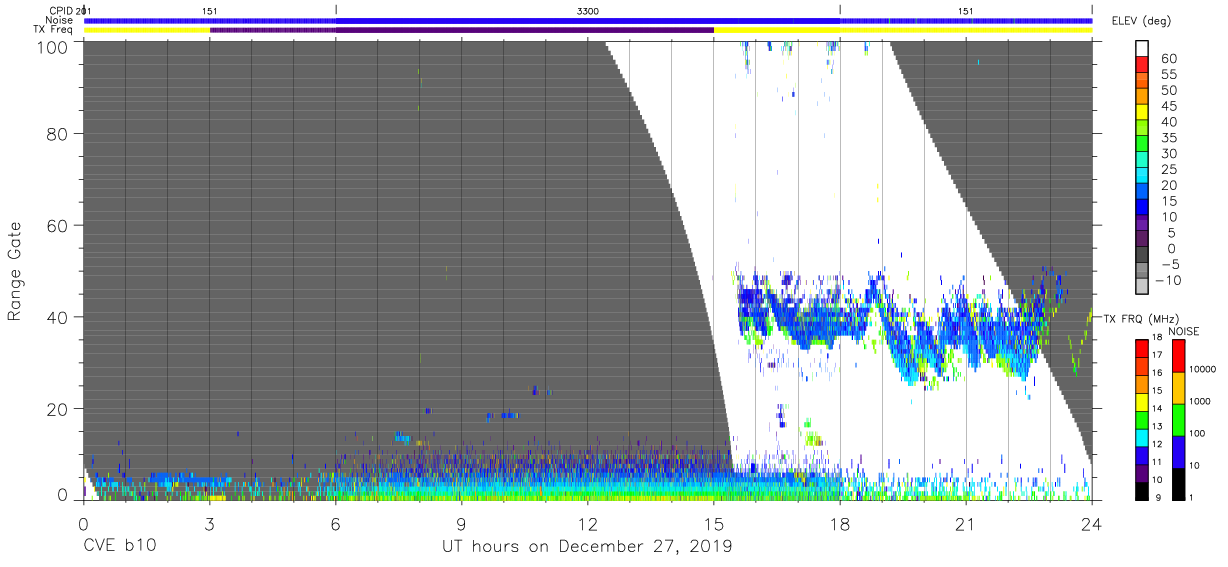Click the NOISE scale label '10000'
This screenshot has width=1228, height=567.
[1202, 369]
